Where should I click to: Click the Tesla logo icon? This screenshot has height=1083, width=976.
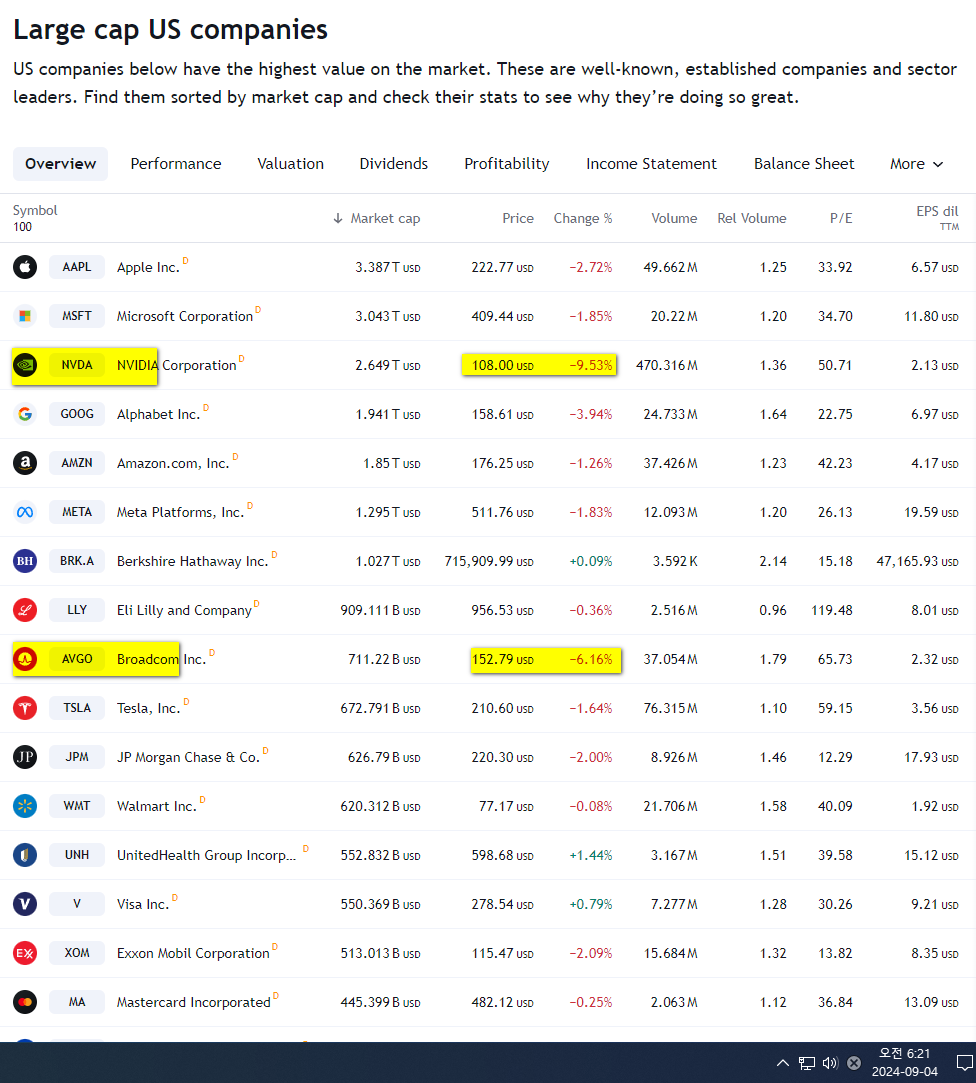click(x=25, y=708)
